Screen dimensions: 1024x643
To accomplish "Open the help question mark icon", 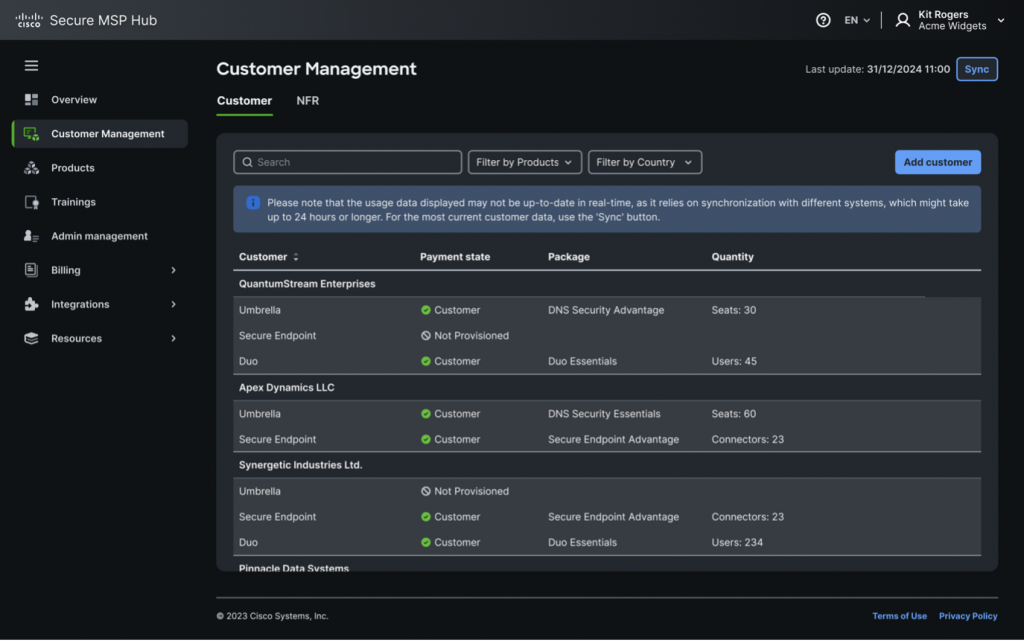I will (x=823, y=20).
